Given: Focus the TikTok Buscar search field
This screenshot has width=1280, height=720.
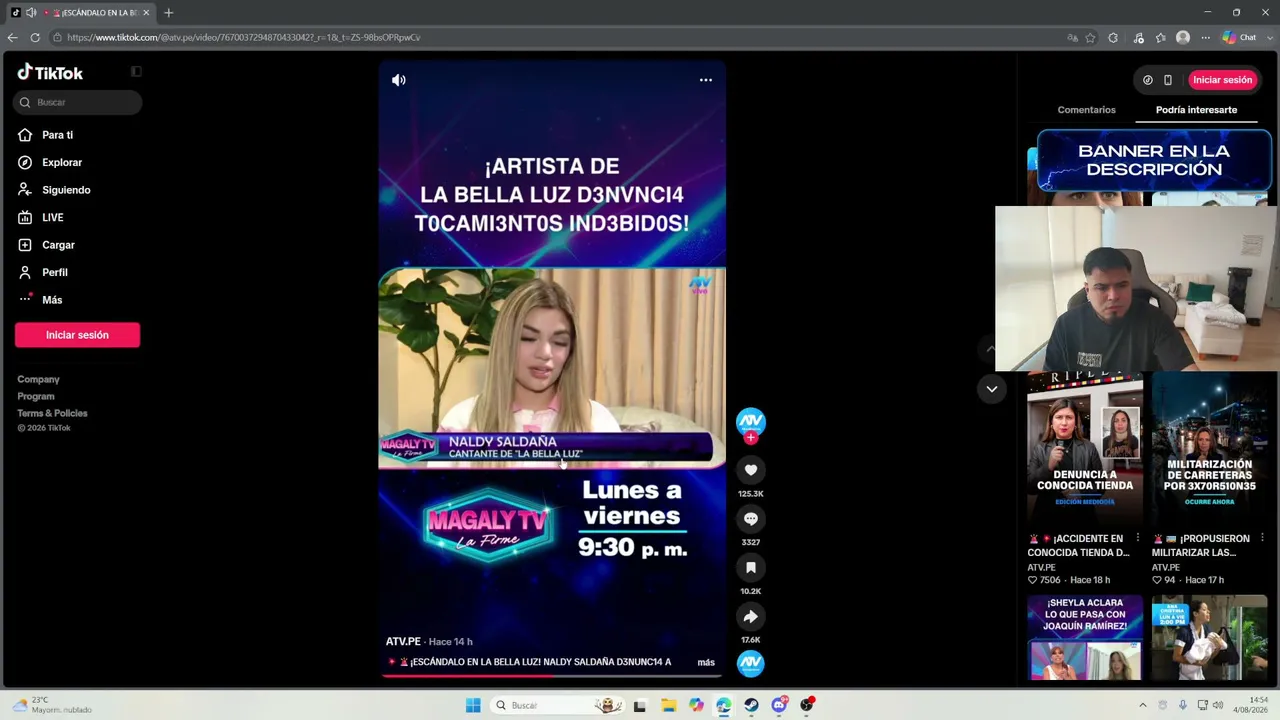Looking at the screenshot, I should (78, 102).
